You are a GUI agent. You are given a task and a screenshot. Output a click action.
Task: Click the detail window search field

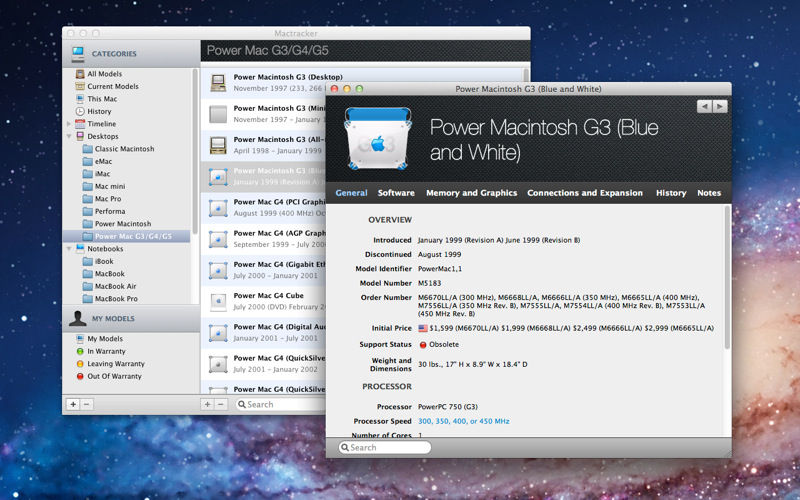[x=385, y=447]
